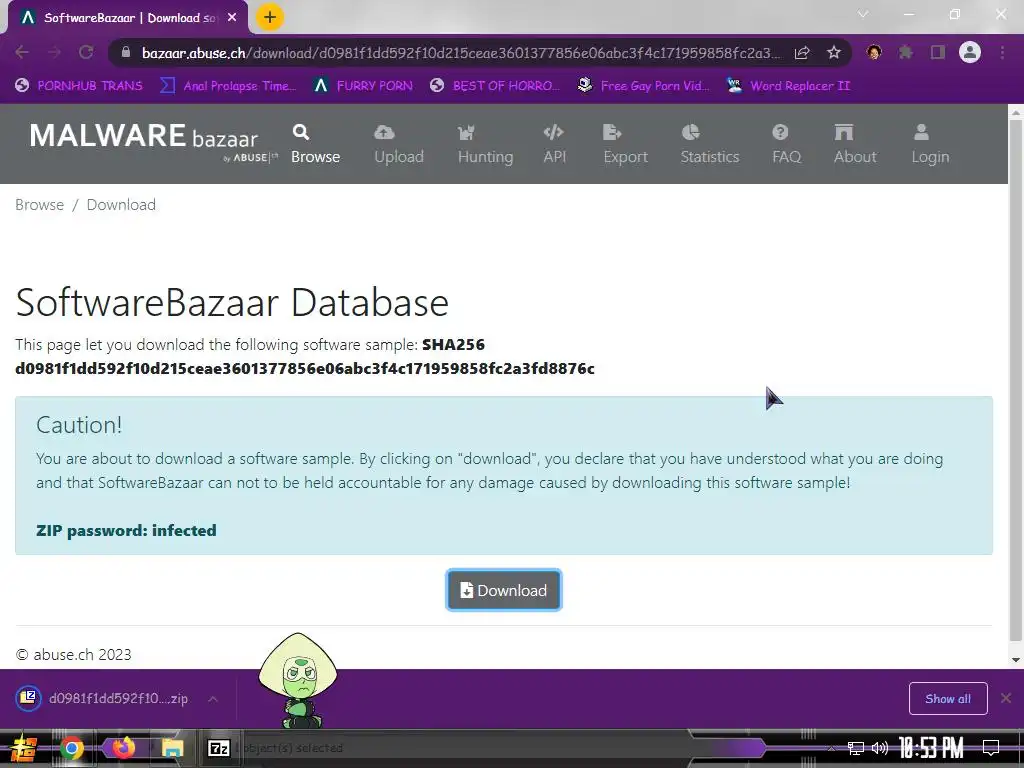Click the Peridot desktop mascot character
Viewport: 1024px width, 768px height.
298,680
